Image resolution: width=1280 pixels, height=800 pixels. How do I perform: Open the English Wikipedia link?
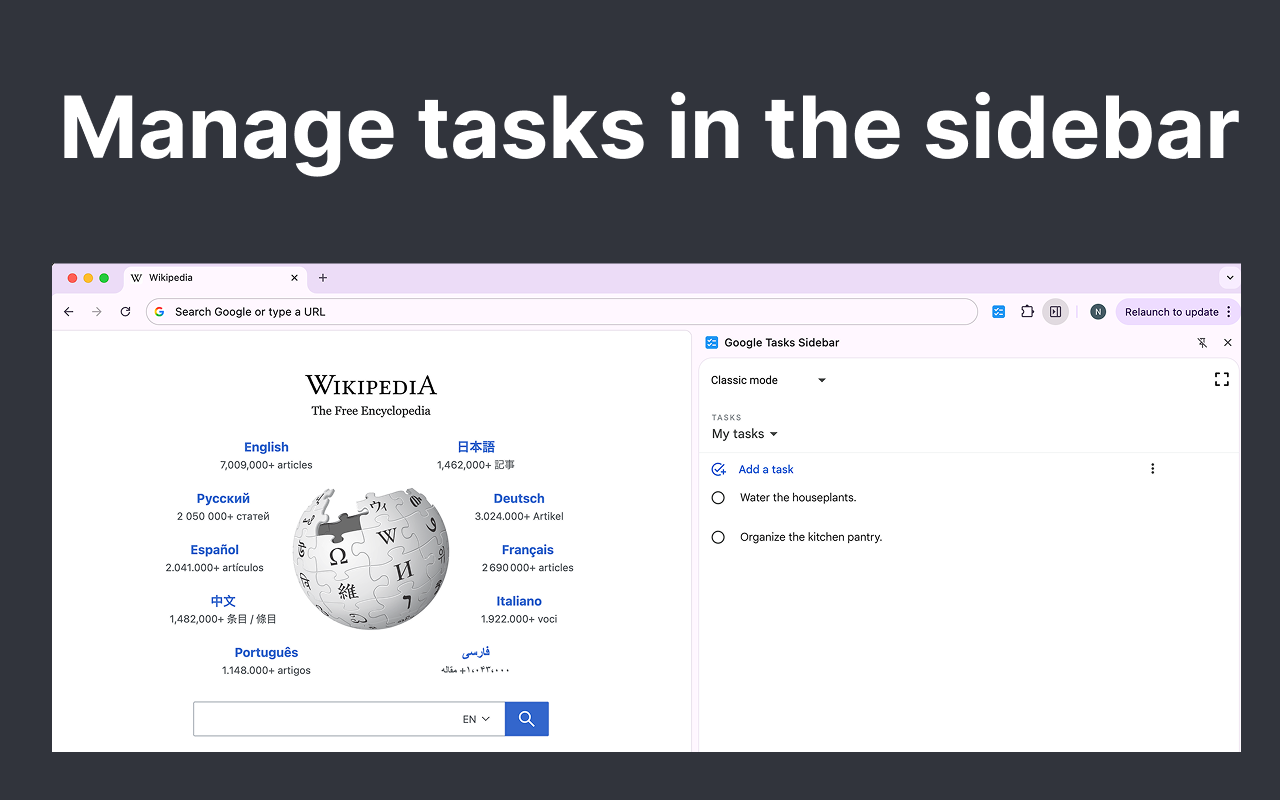point(266,447)
